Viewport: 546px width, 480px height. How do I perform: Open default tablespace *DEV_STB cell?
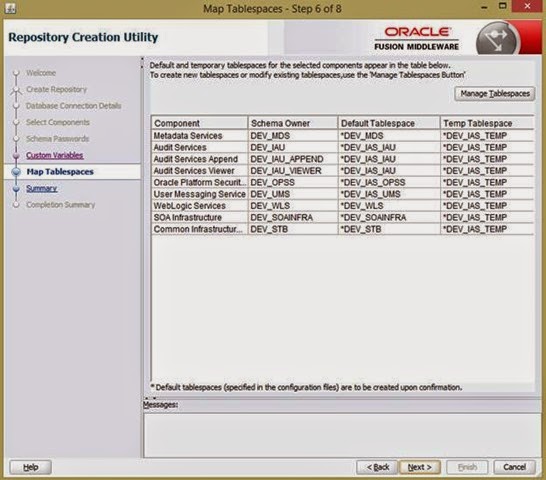pos(389,229)
